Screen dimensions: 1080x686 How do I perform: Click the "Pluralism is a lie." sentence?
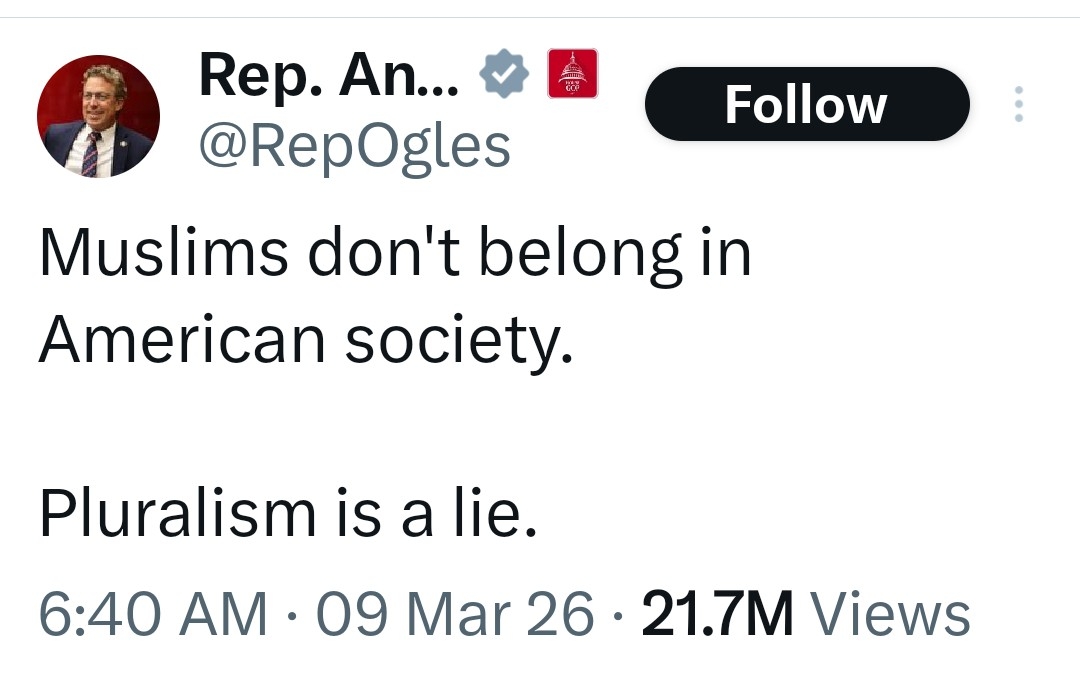288,514
